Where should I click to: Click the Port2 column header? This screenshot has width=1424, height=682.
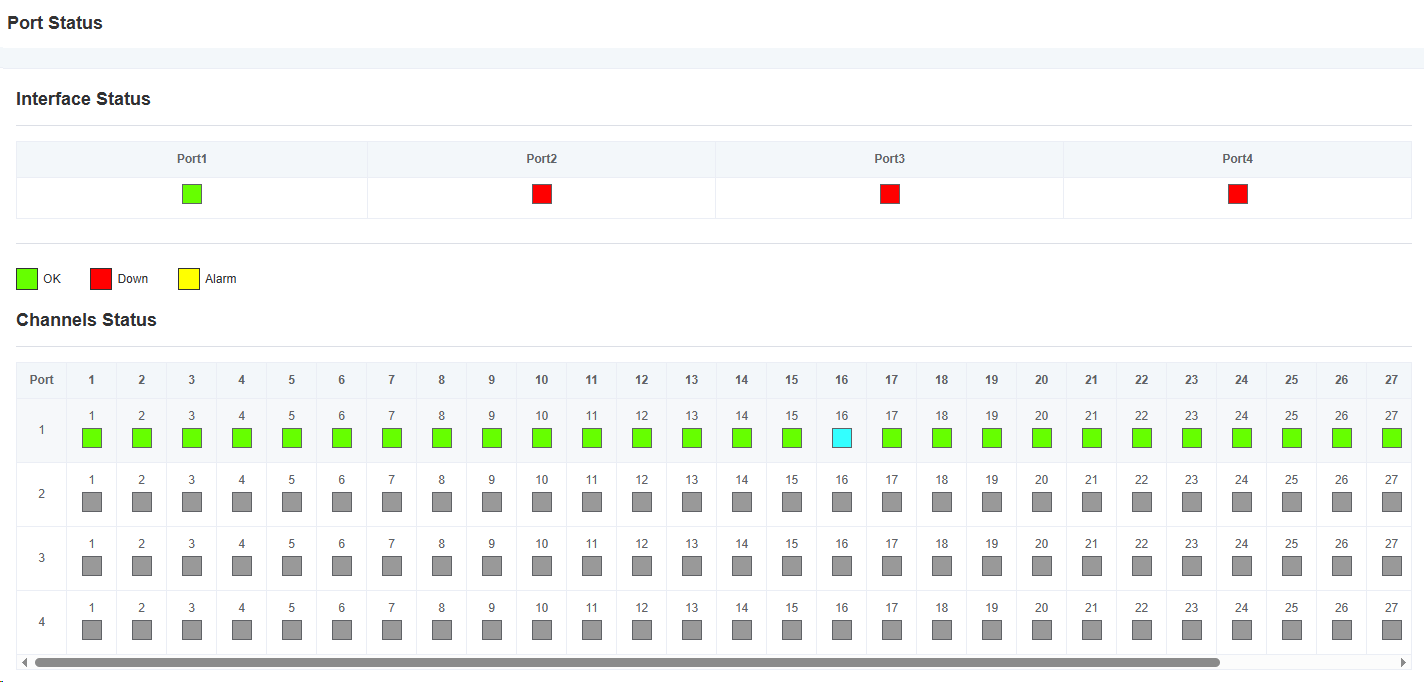pos(542,159)
